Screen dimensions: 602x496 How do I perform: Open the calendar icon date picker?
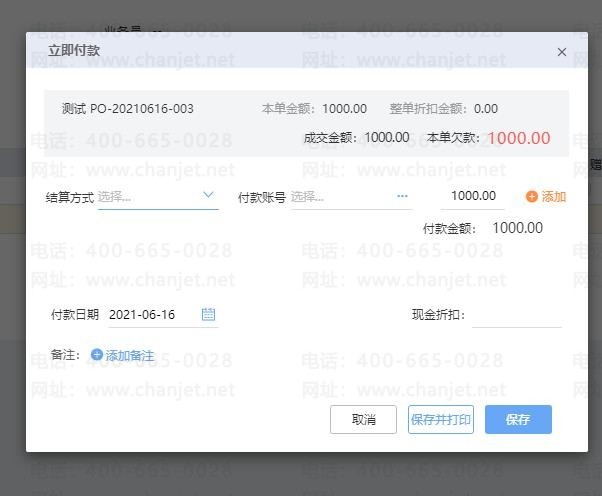coord(208,314)
